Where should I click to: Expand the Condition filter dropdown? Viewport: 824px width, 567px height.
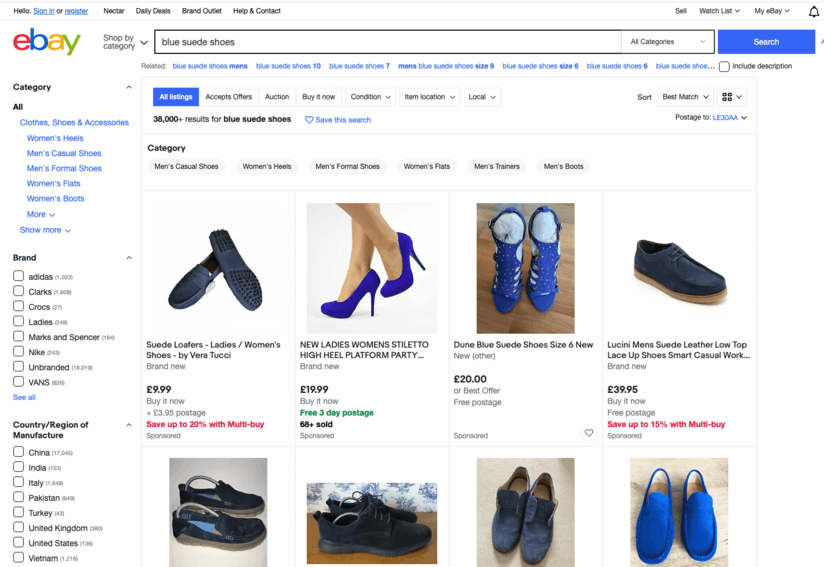370,97
